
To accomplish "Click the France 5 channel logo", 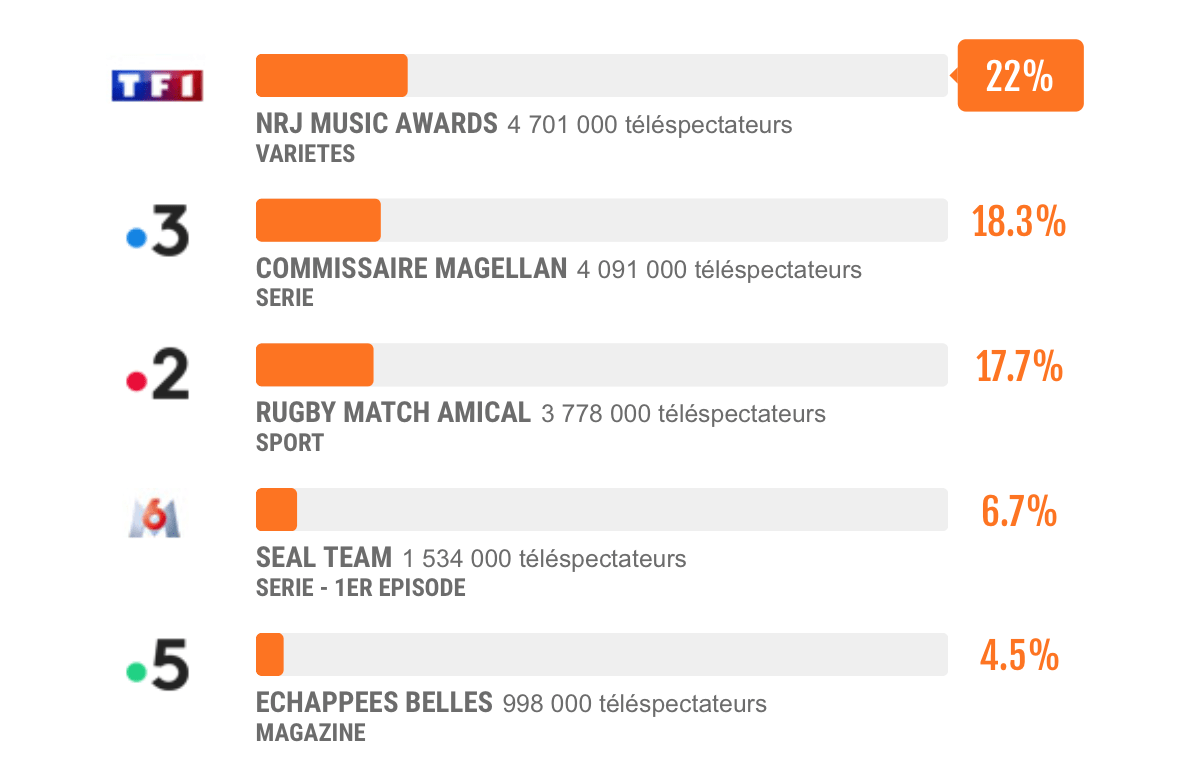I will pos(157,664).
